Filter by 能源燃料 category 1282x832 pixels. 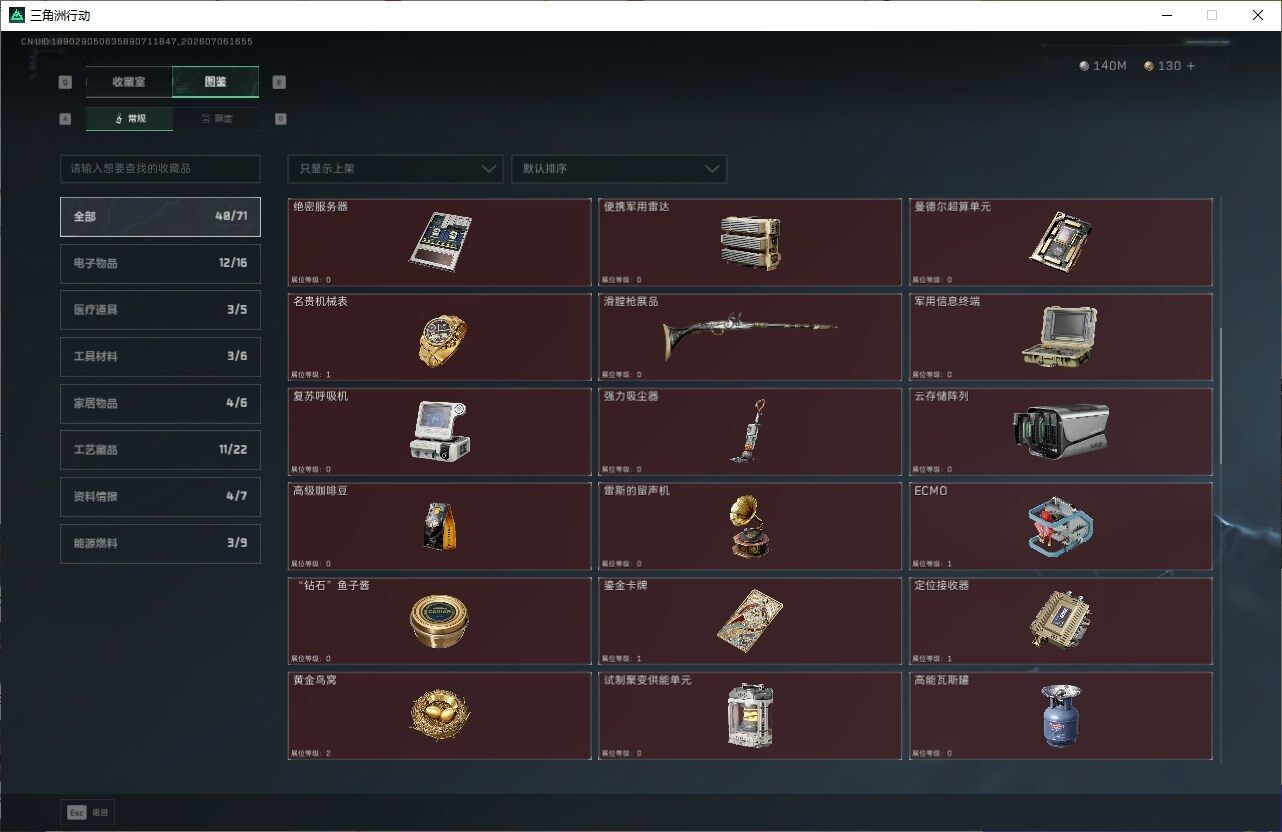(160, 543)
